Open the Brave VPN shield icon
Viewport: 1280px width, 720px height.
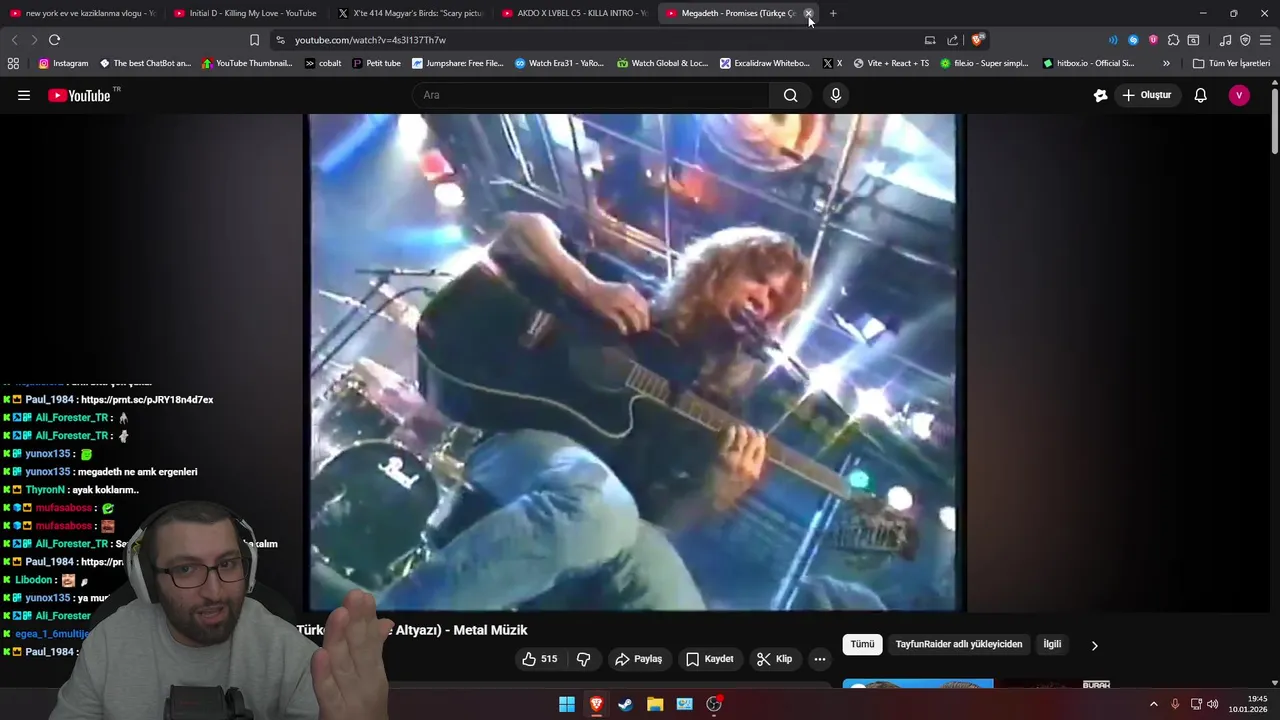click(x=1245, y=40)
